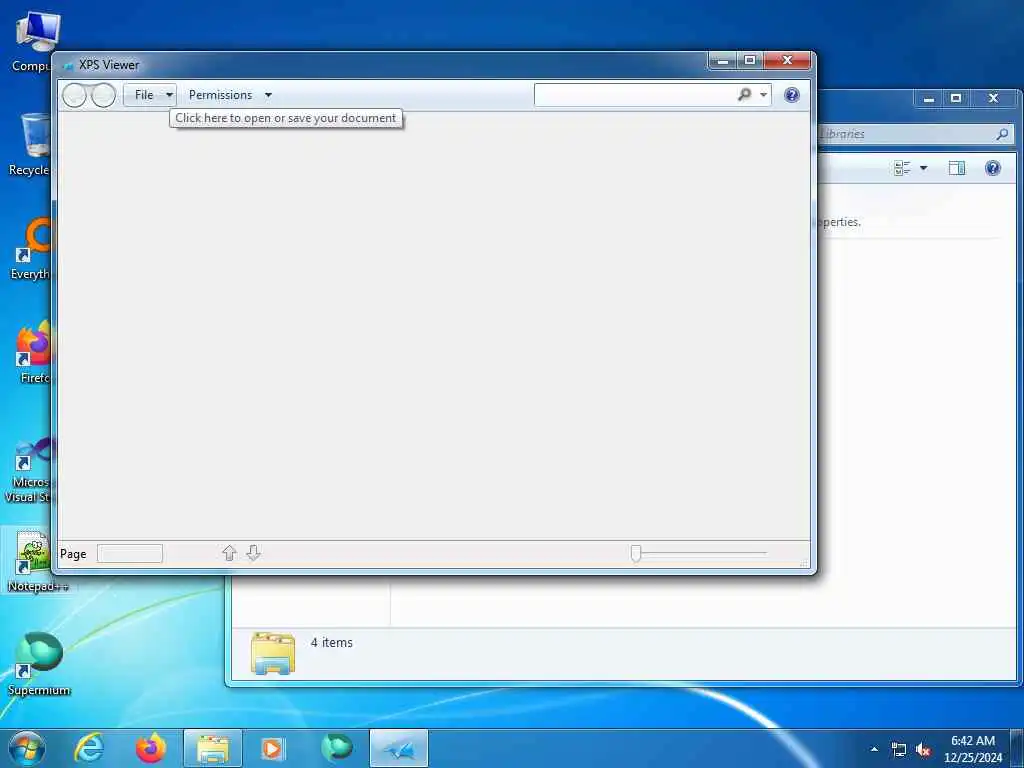Image resolution: width=1024 pixels, height=768 pixels.
Task: Show hidden system tray icons
Action: [x=874, y=750]
